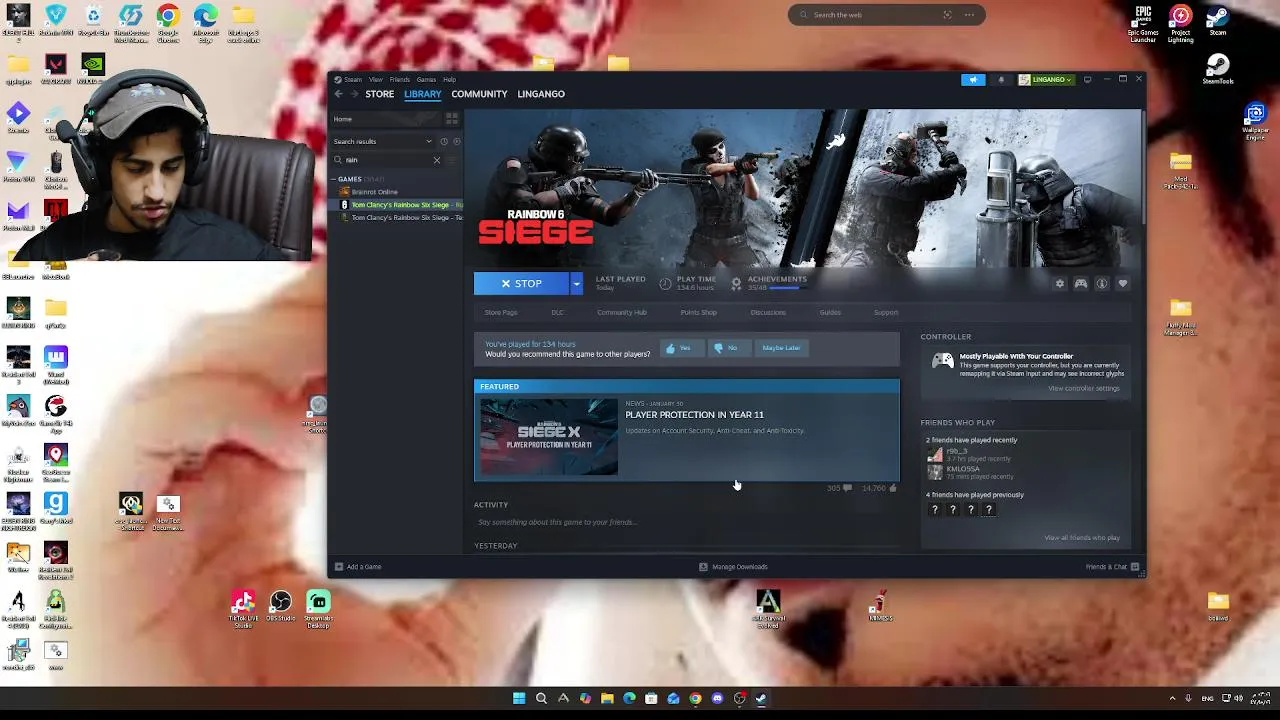Screen dimensions: 1280x720
Task: Open OBS Studio desktop shortcut
Action: tap(281, 607)
